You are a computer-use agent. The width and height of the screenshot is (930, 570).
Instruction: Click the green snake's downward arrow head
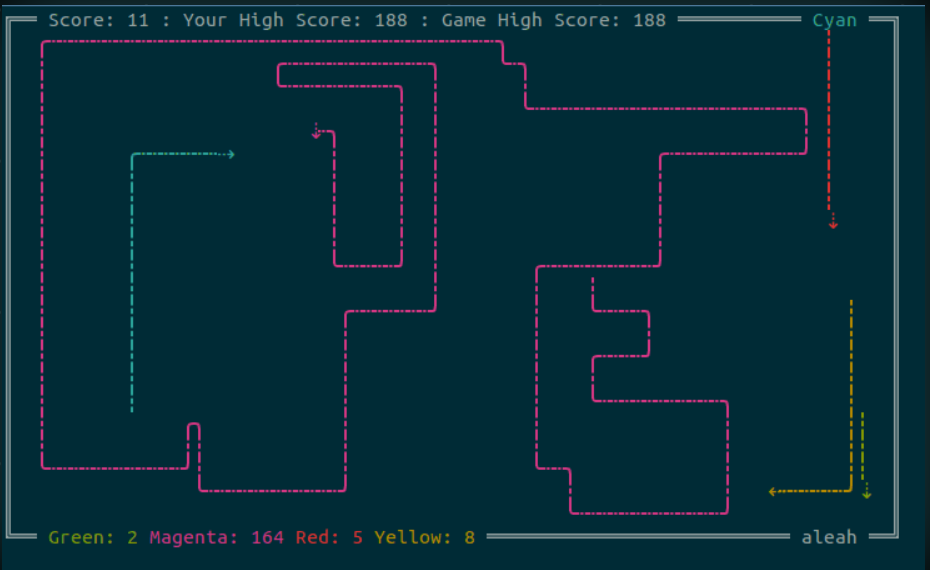tap(866, 494)
